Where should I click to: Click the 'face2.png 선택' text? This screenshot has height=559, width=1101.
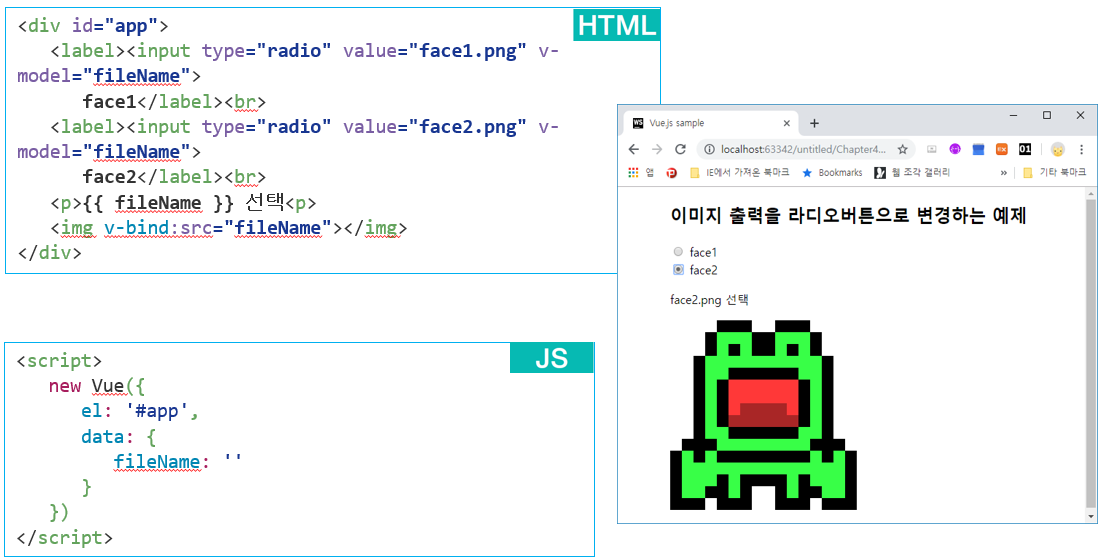tap(710, 301)
